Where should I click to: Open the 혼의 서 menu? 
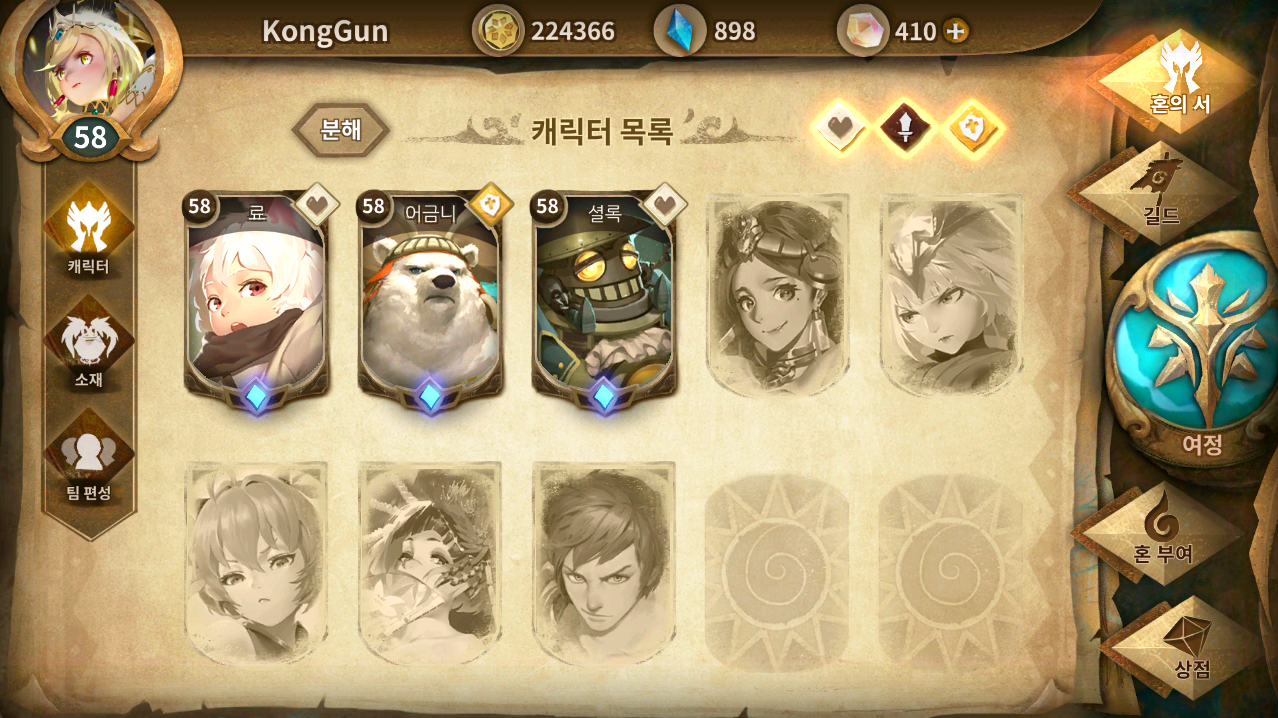(1180, 80)
